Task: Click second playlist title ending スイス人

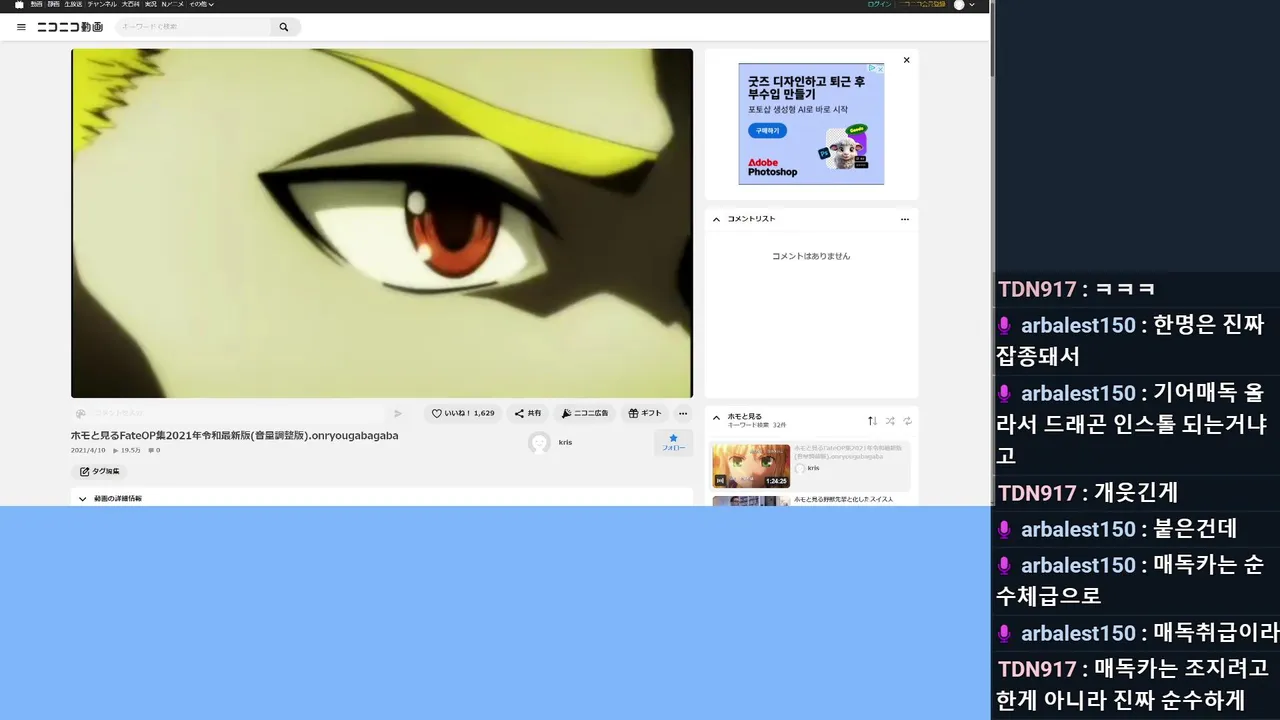Action: tap(843, 499)
